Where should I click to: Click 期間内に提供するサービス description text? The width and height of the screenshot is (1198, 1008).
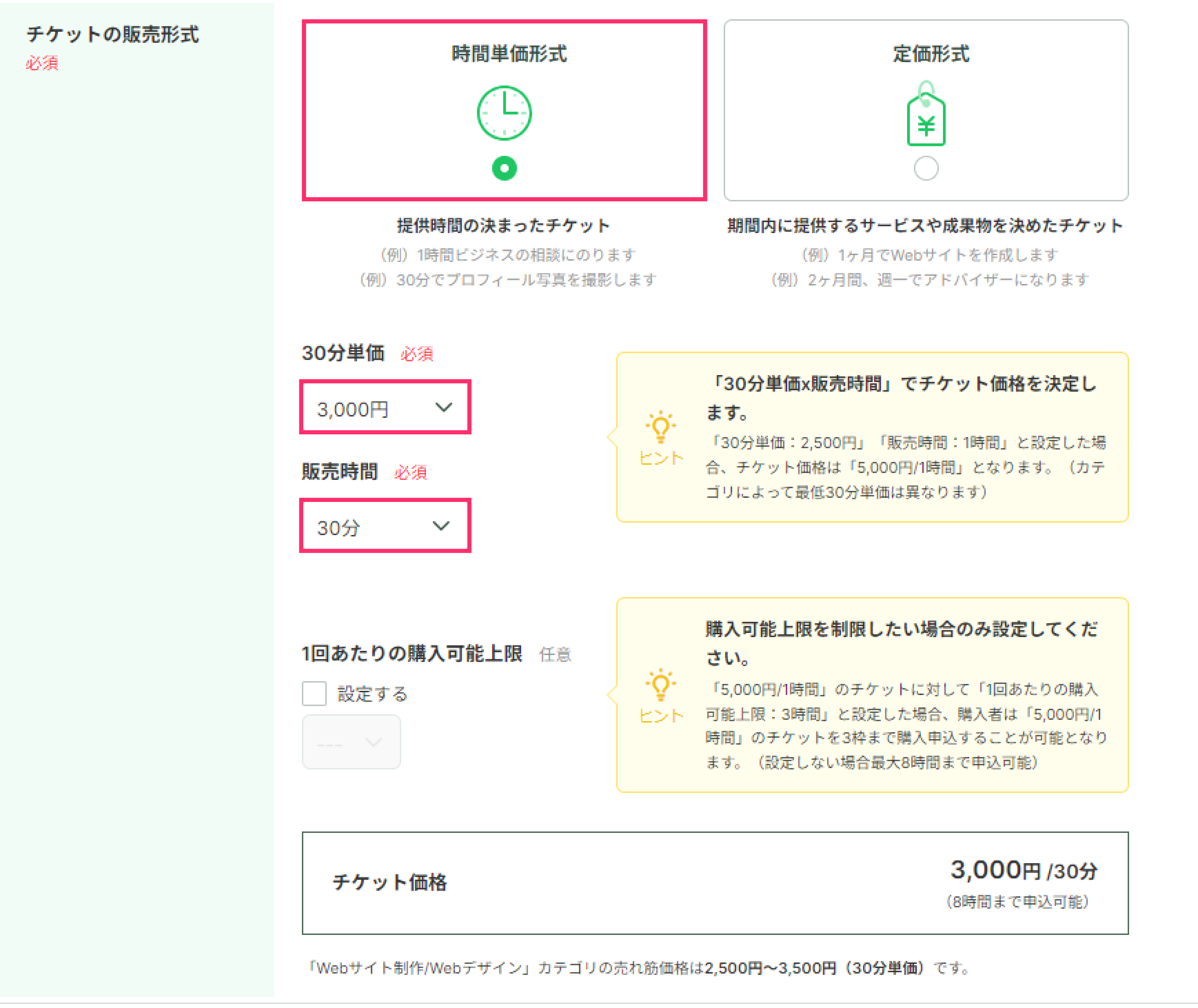[x=925, y=226]
